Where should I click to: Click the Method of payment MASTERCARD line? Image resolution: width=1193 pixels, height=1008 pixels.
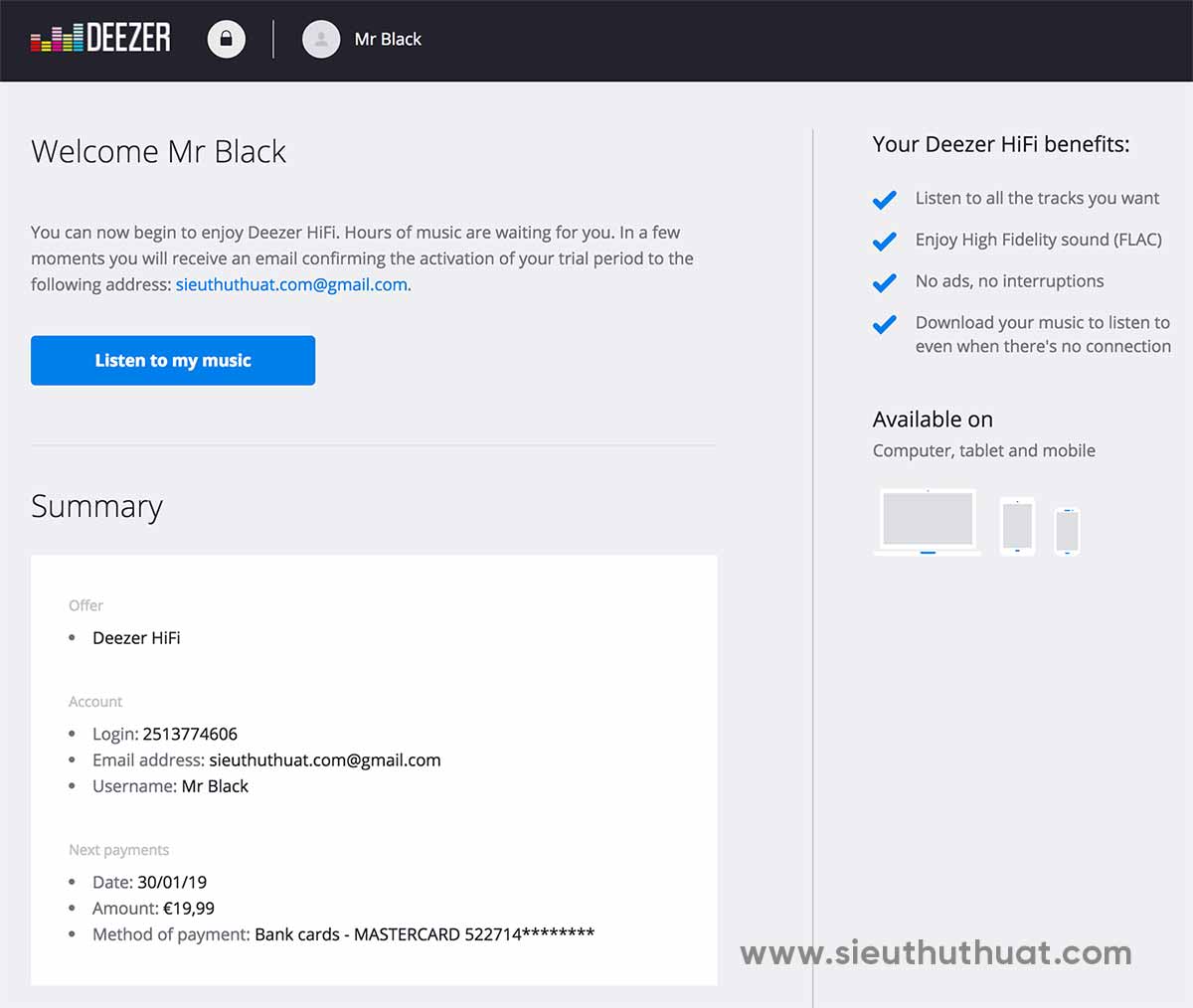pos(343,934)
